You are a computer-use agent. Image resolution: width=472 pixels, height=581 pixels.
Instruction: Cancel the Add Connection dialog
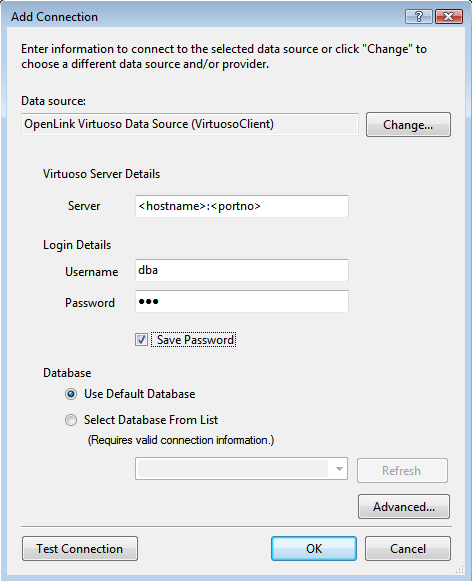(x=408, y=548)
